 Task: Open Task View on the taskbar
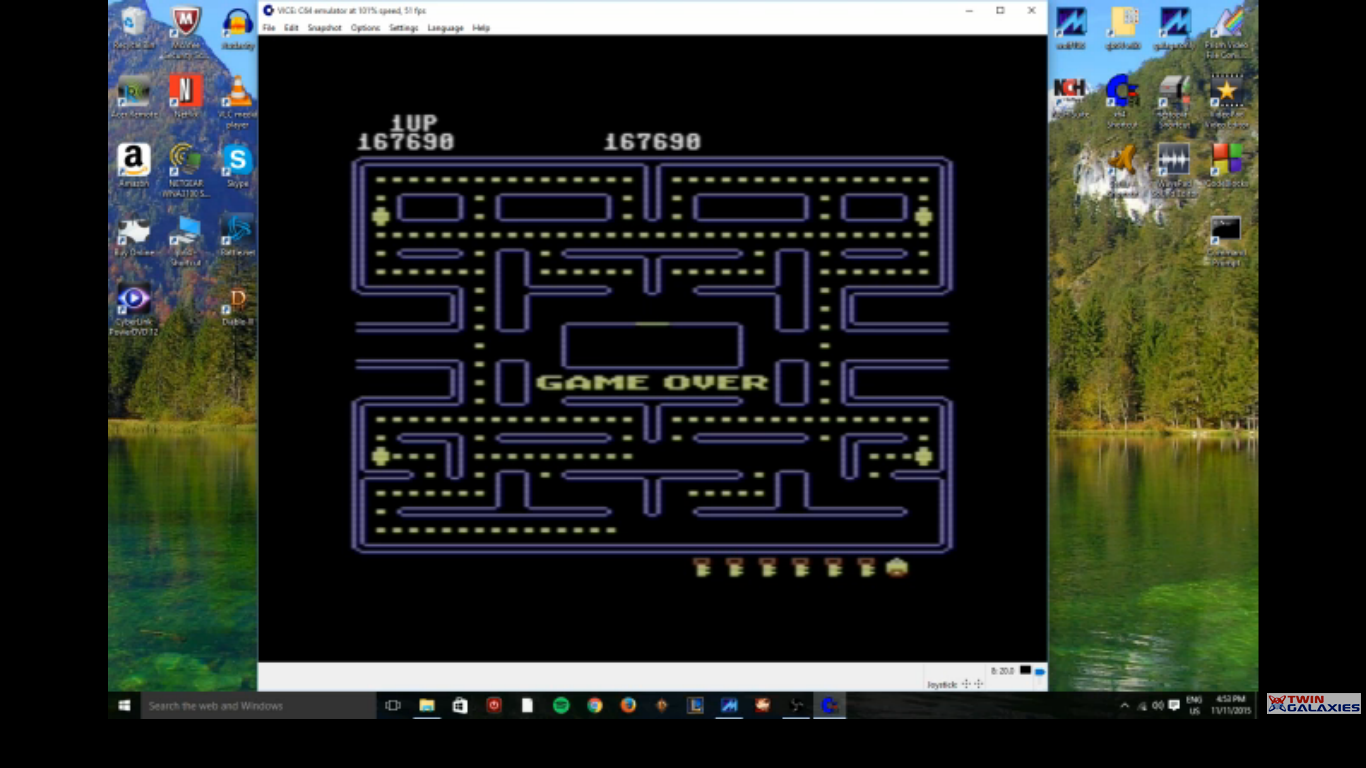(393, 705)
